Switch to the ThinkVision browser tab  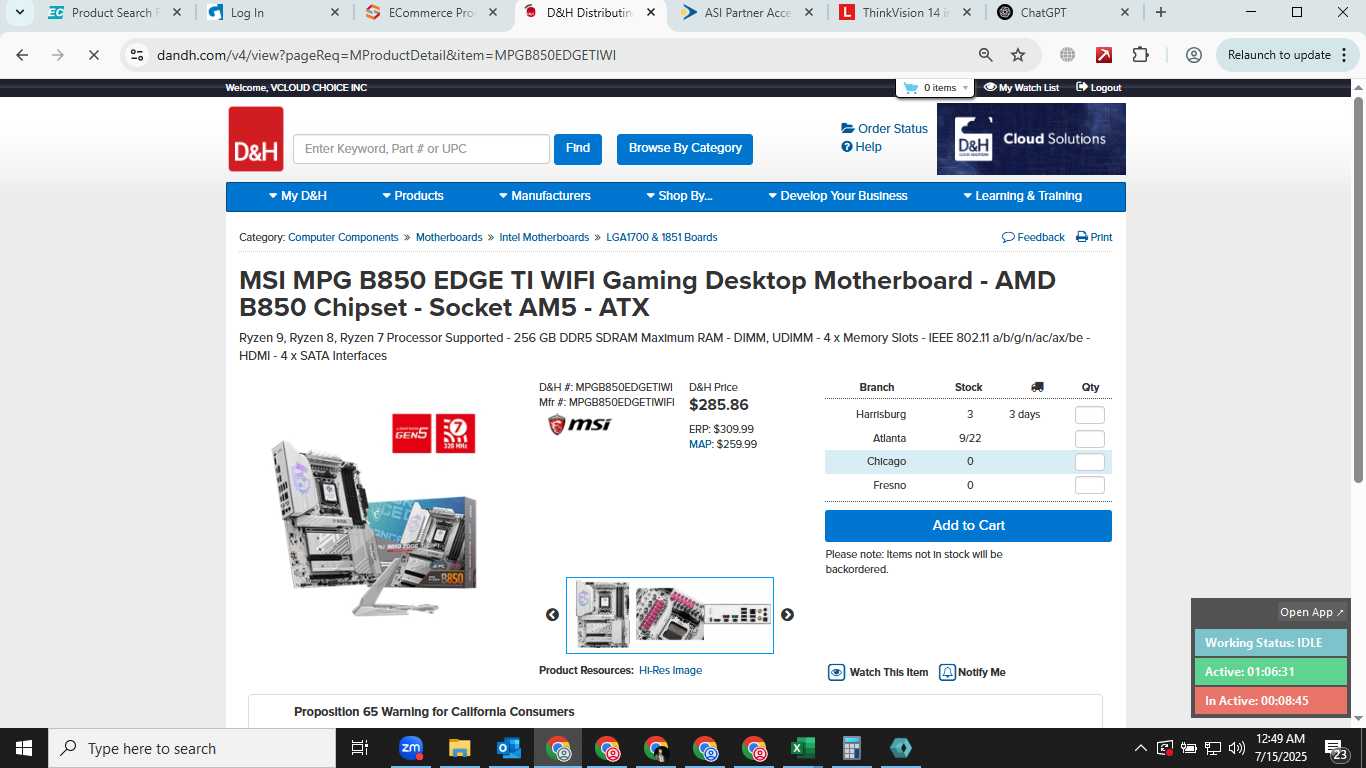[x=895, y=13]
